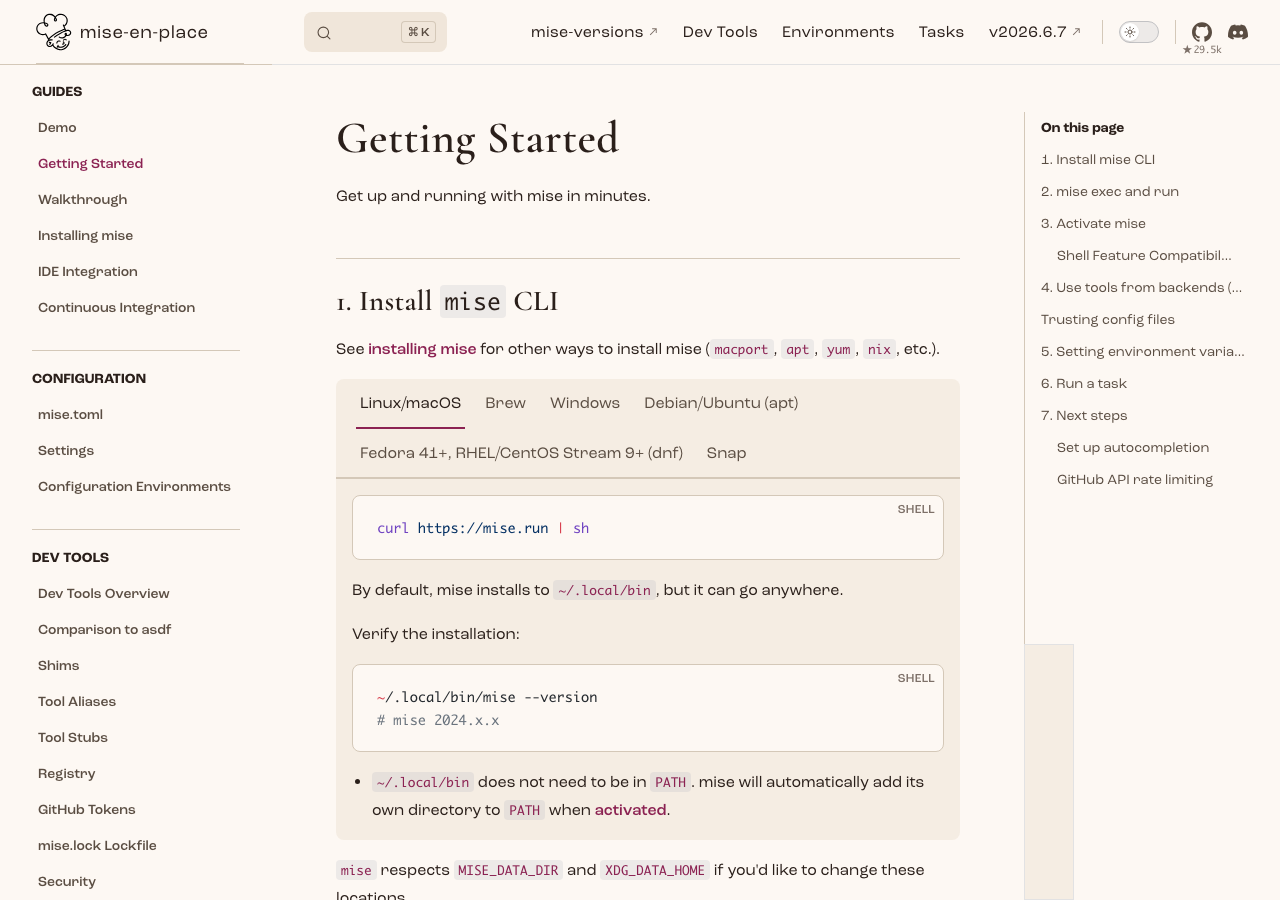Open the Discord community icon
Screen dimensions: 1280x900
(1238, 32)
